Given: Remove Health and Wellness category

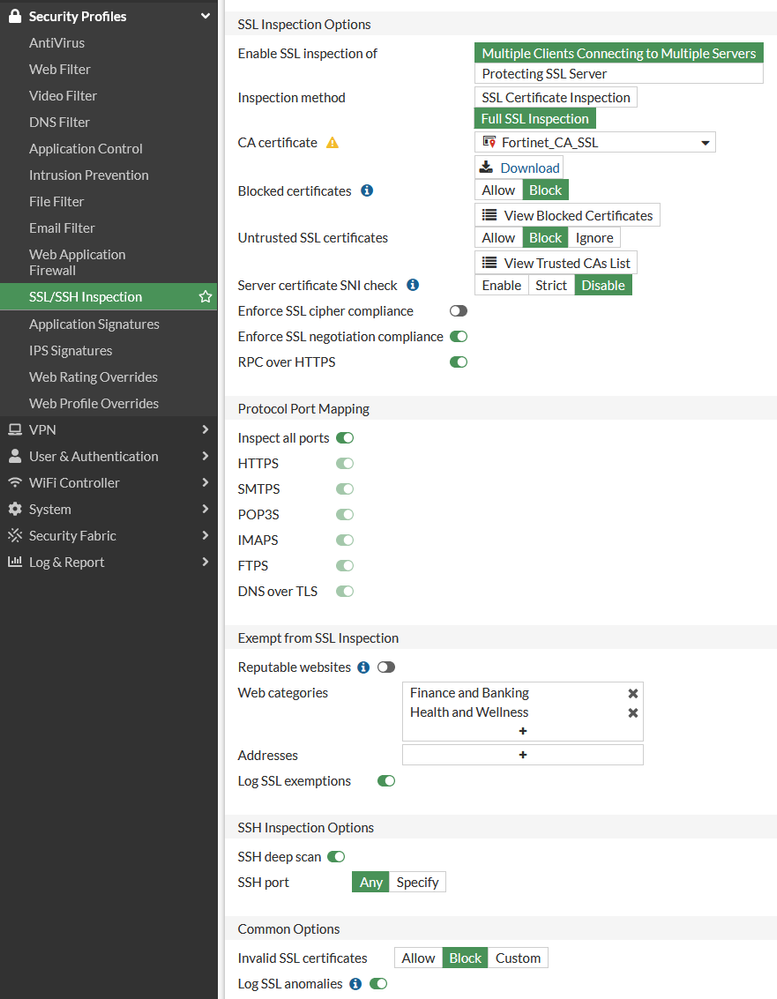Looking at the screenshot, I should (632, 713).
